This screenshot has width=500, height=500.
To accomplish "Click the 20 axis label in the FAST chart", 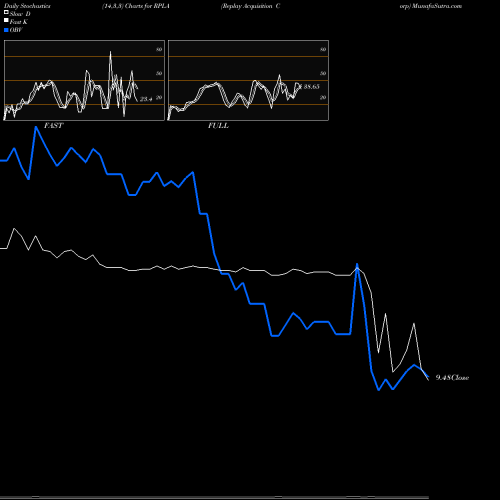I will (159, 97).
